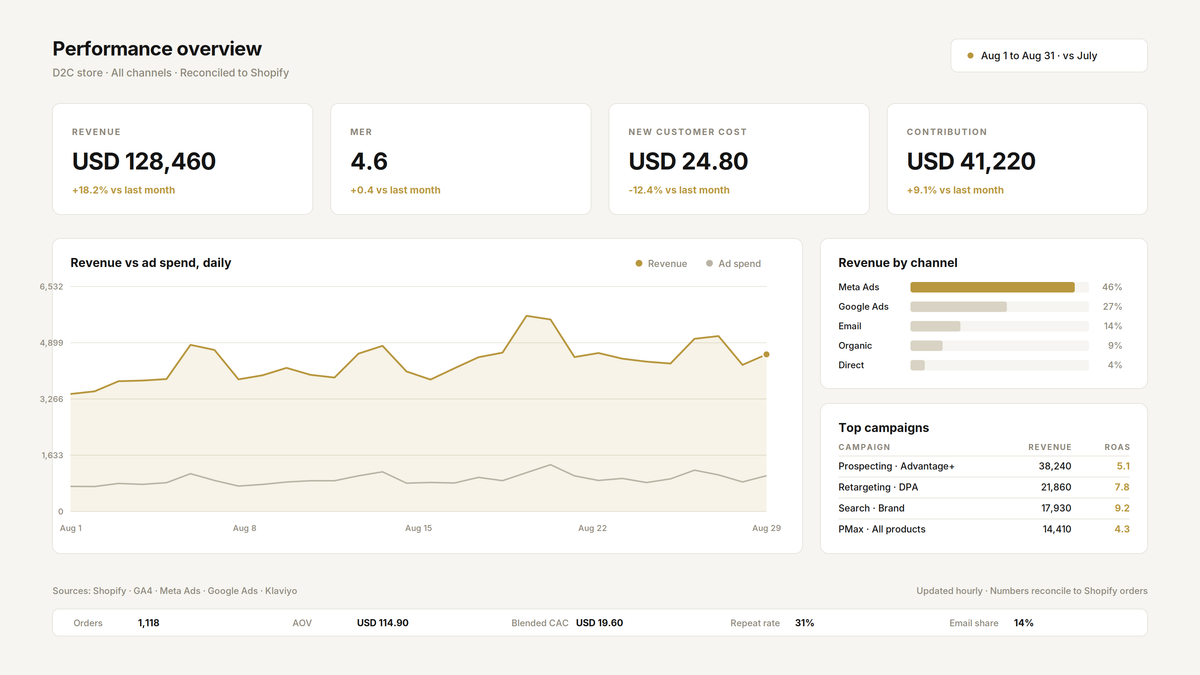Click the Contribution value USD 41,220
Screen dimensions: 1200x675
click(971, 161)
